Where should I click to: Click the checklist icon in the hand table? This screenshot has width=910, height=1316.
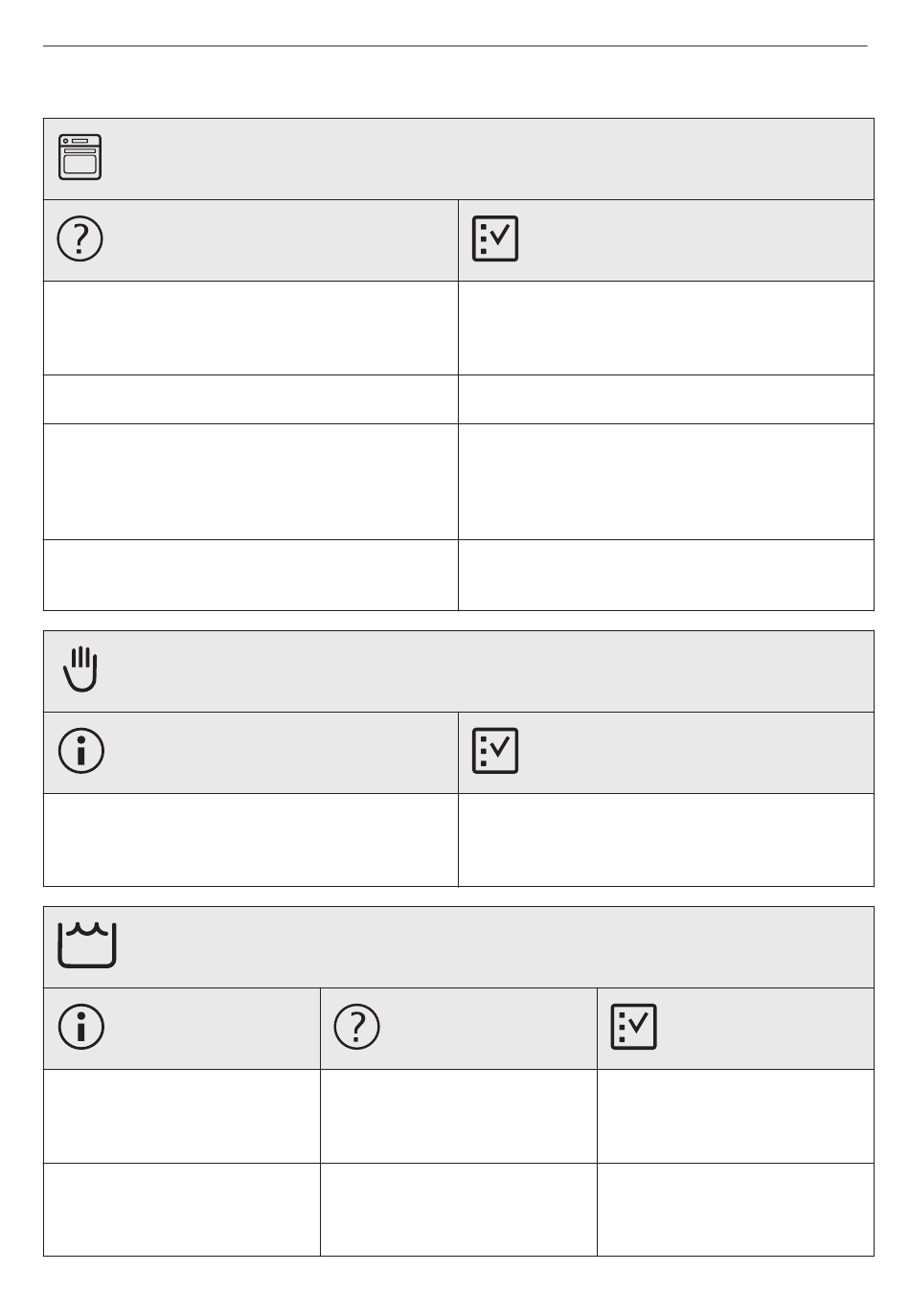[495, 751]
